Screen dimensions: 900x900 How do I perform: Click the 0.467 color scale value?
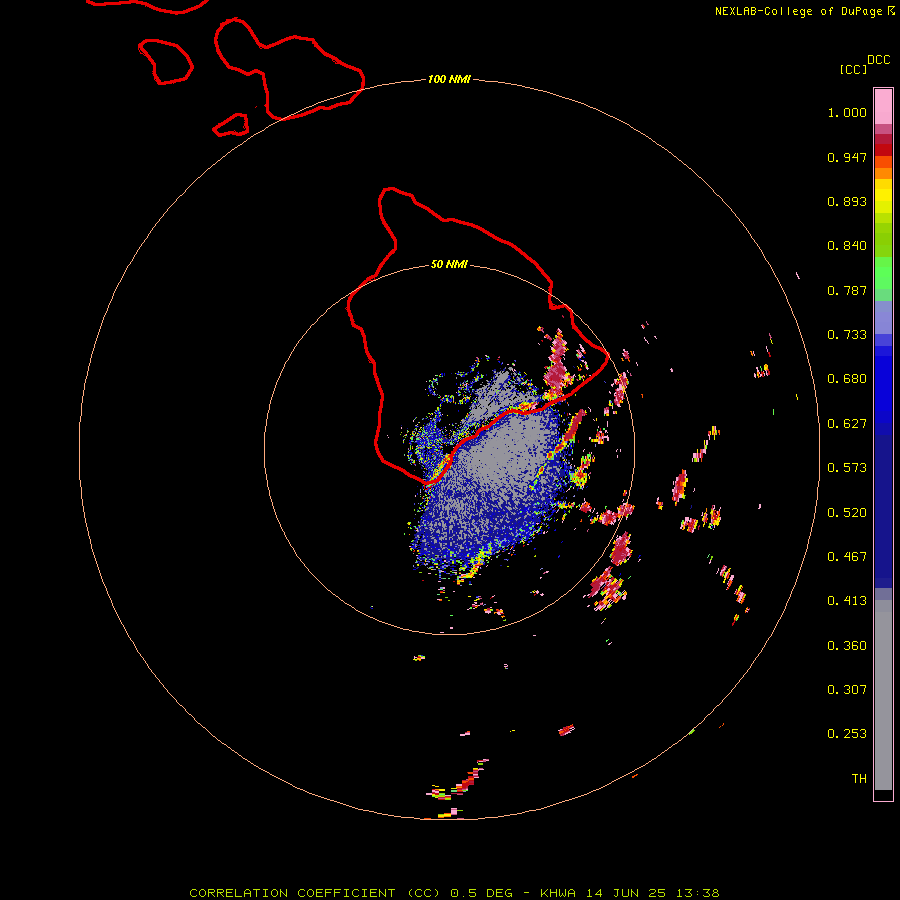[847, 557]
